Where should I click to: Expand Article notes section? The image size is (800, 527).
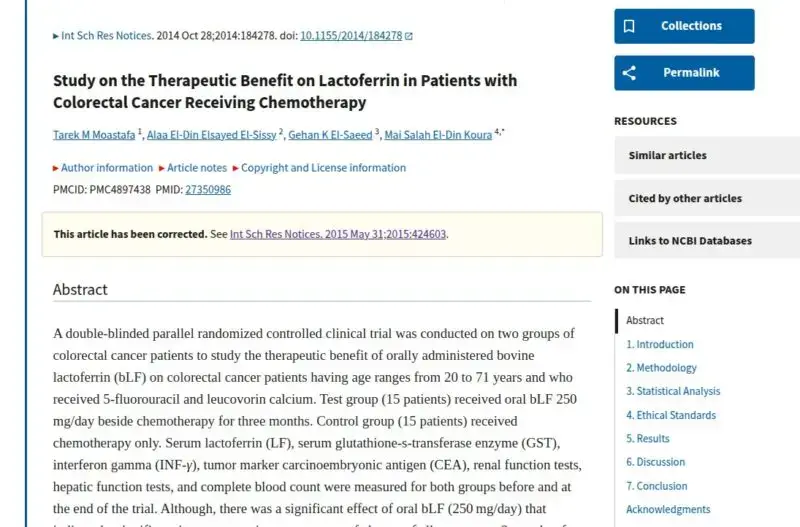pyautogui.click(x=193, y=168)
